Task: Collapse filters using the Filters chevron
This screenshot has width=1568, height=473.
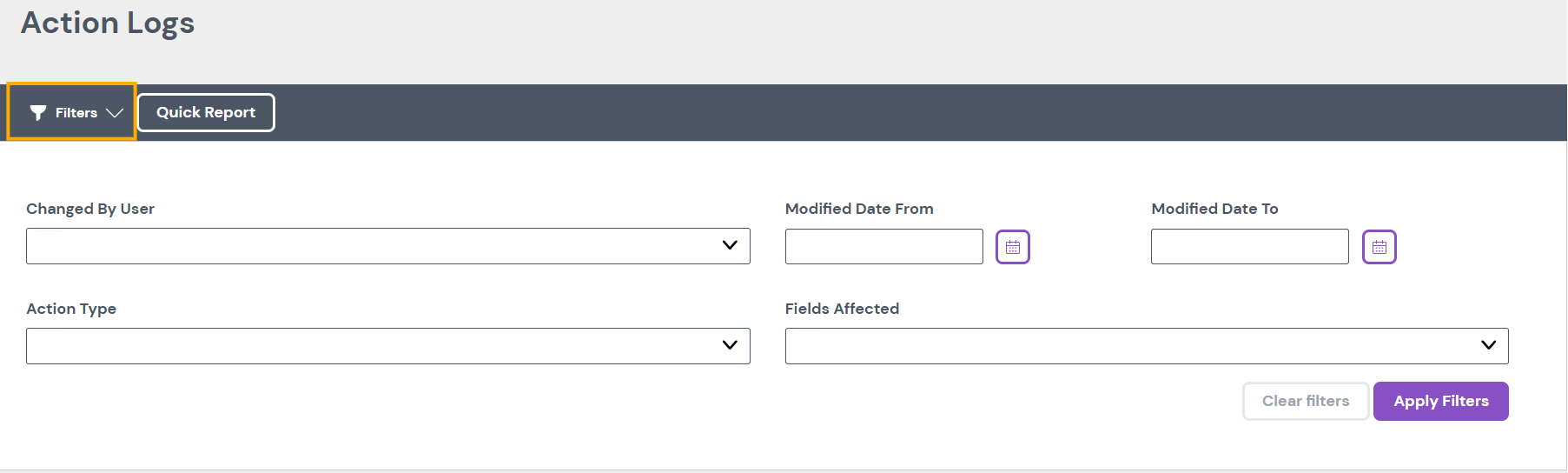Action: pos(115,112)
